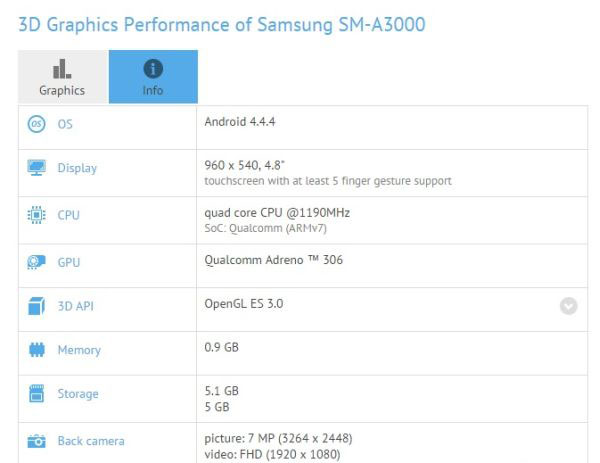
Task: Click the Back camera icon
Action: [36, 440]
